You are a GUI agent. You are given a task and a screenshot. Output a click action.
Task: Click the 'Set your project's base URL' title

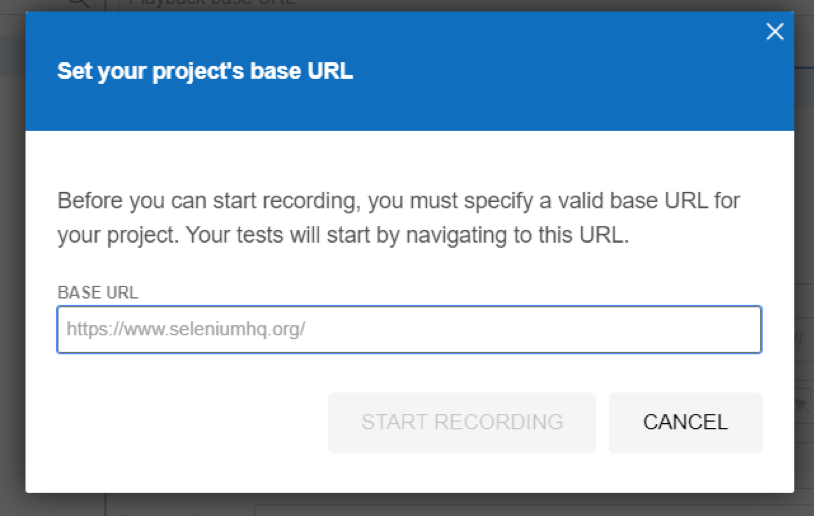(x=205, y=72)
